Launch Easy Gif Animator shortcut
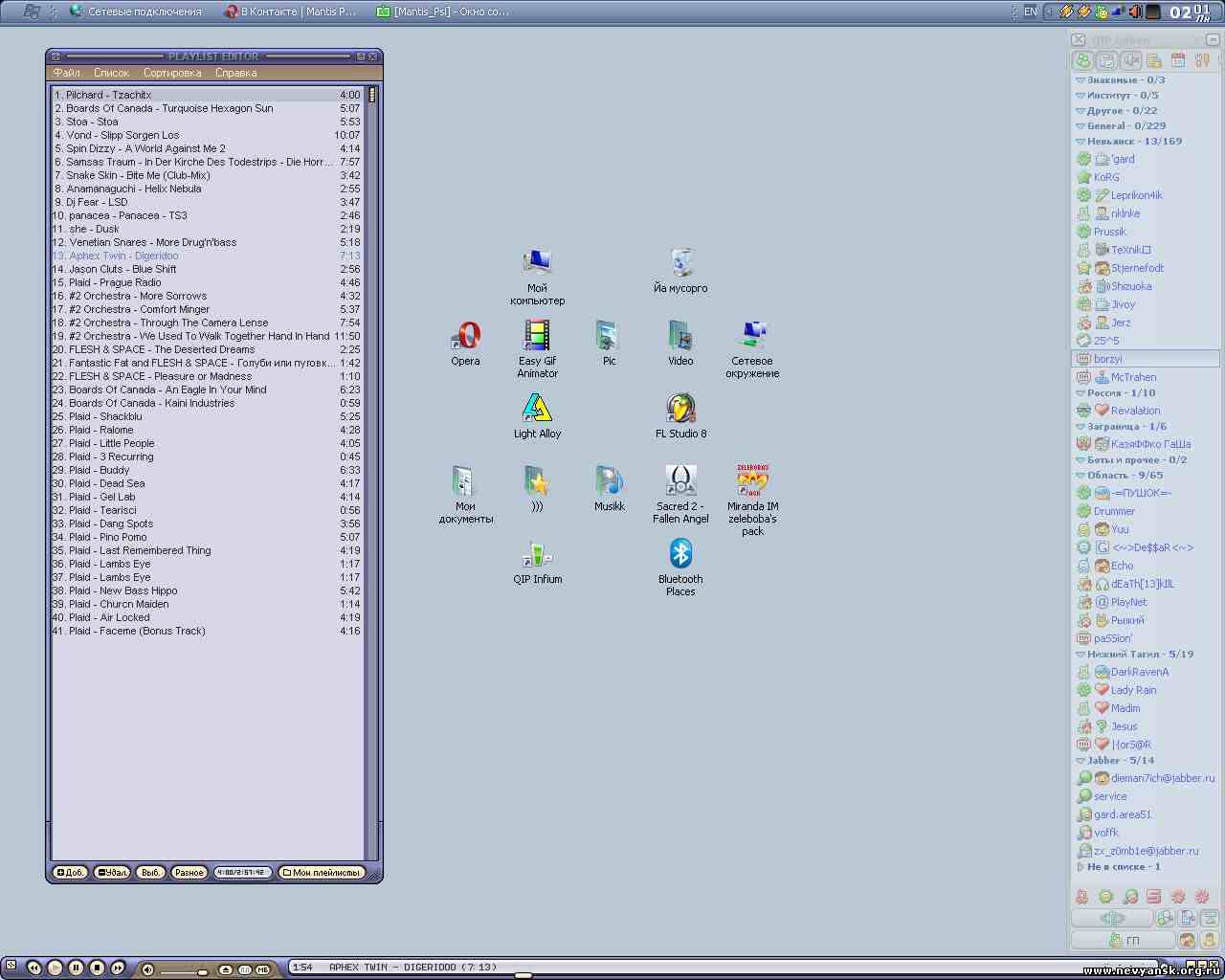Screen dimensions: 1225x980 coord(537,348)
